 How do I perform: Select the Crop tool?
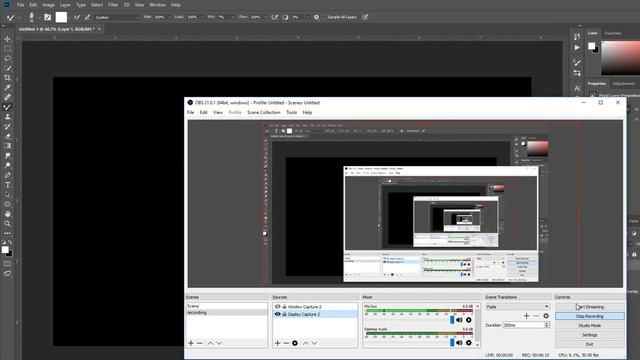(x=7, y=78)
